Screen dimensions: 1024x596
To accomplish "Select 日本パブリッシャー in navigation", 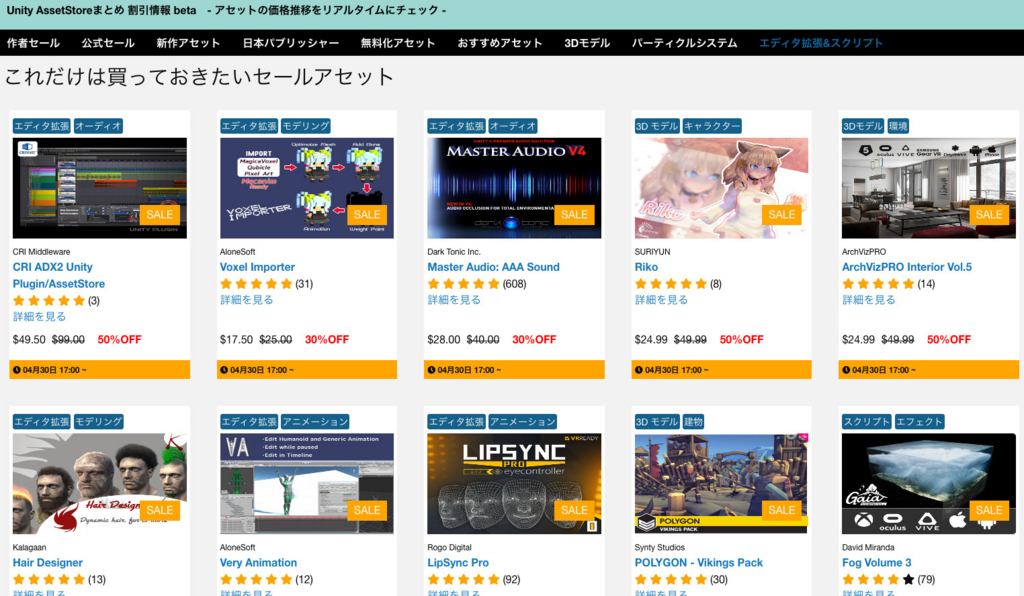I will coord(291,43).
